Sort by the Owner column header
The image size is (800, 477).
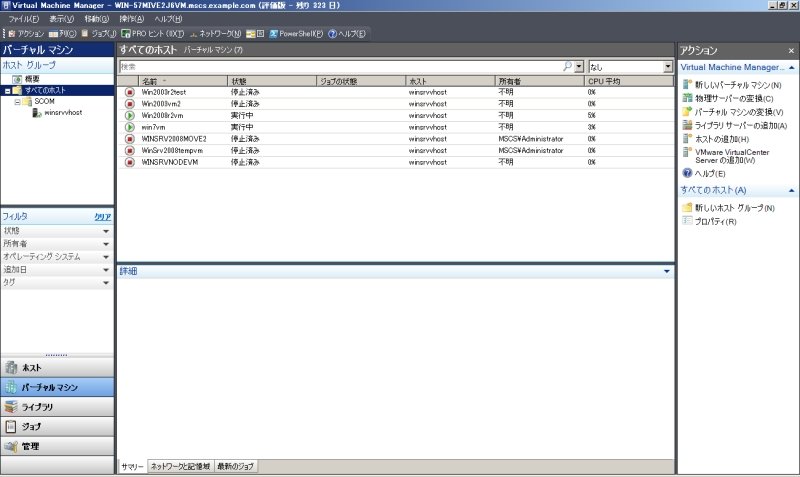539,81
